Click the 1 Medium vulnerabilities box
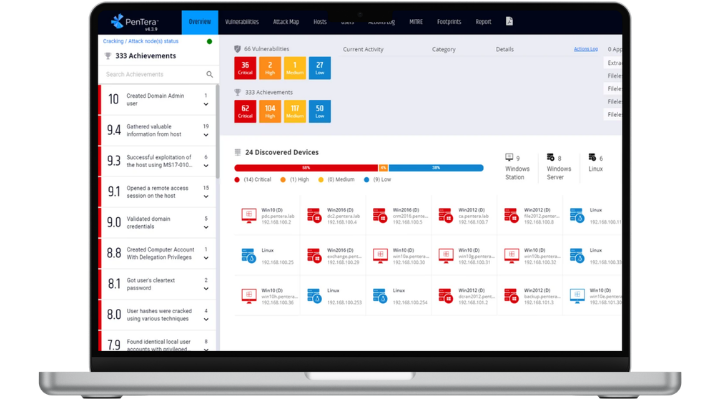 tap(295, 68)
